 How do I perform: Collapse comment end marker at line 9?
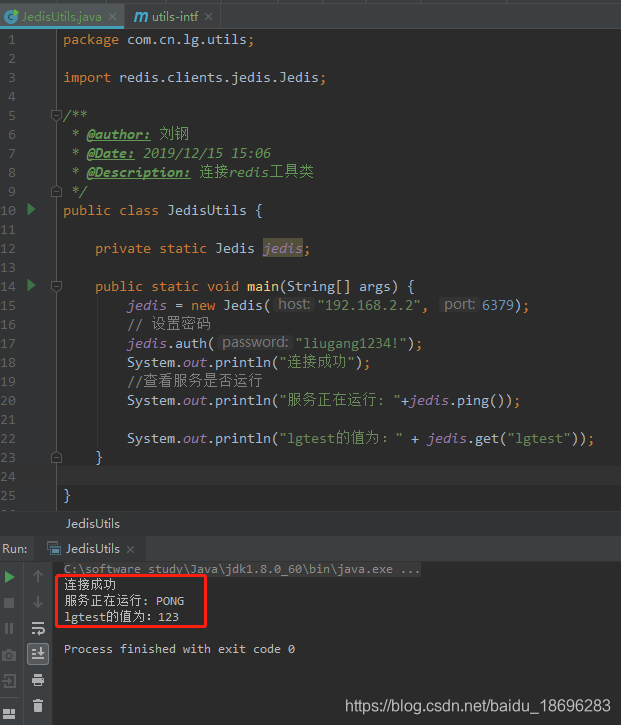point(56,191)
